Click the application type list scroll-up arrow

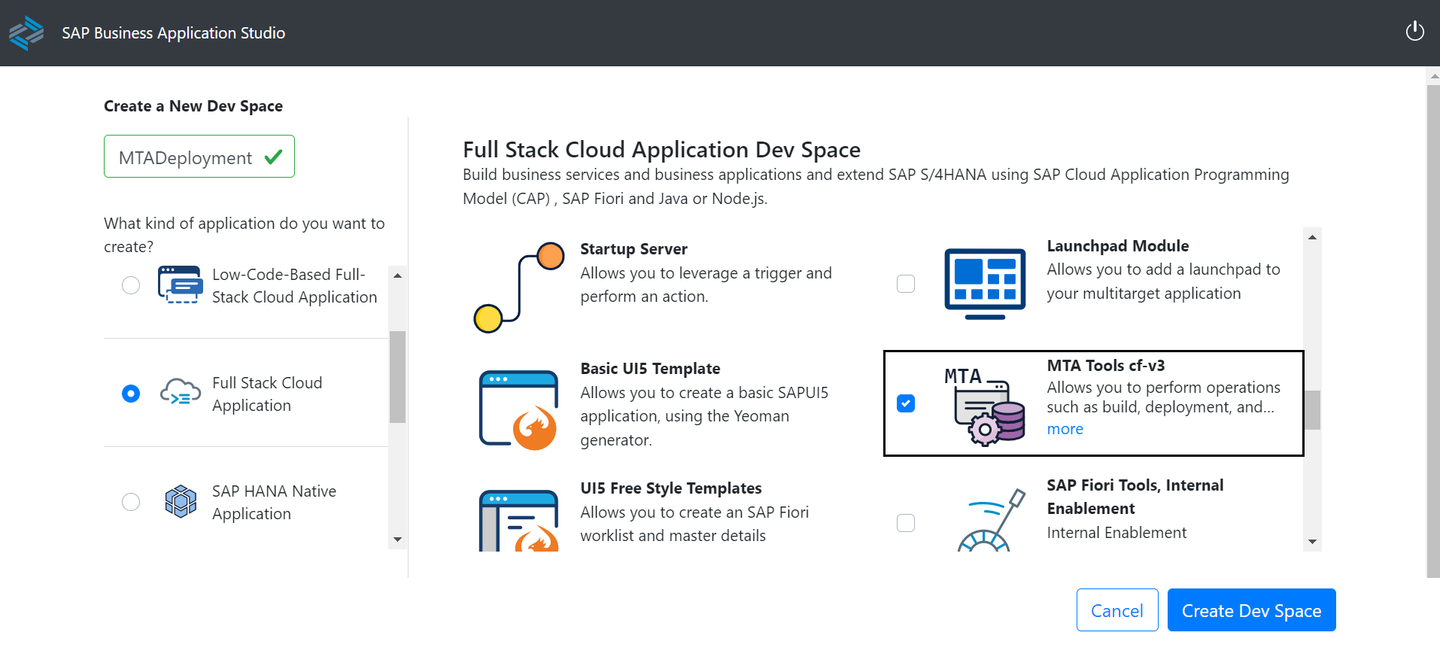point(397,275)
